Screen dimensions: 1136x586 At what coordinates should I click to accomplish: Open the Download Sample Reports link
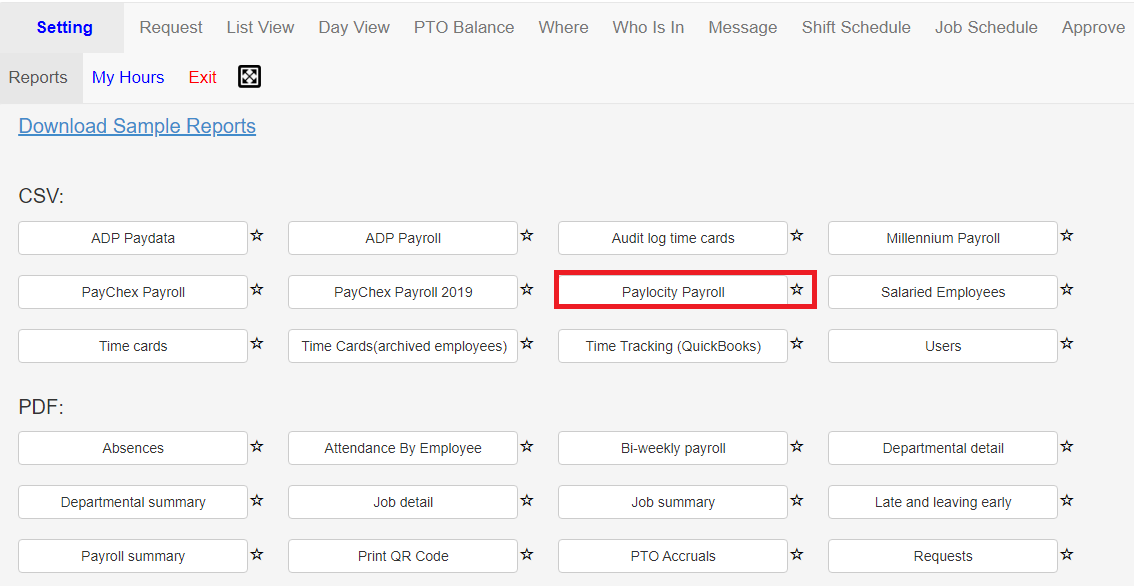(137, 126)
